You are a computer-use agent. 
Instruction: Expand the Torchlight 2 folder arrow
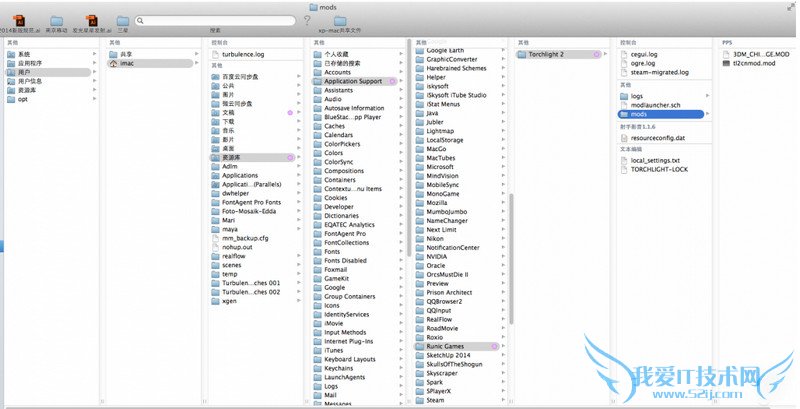(x=605, y=54)
